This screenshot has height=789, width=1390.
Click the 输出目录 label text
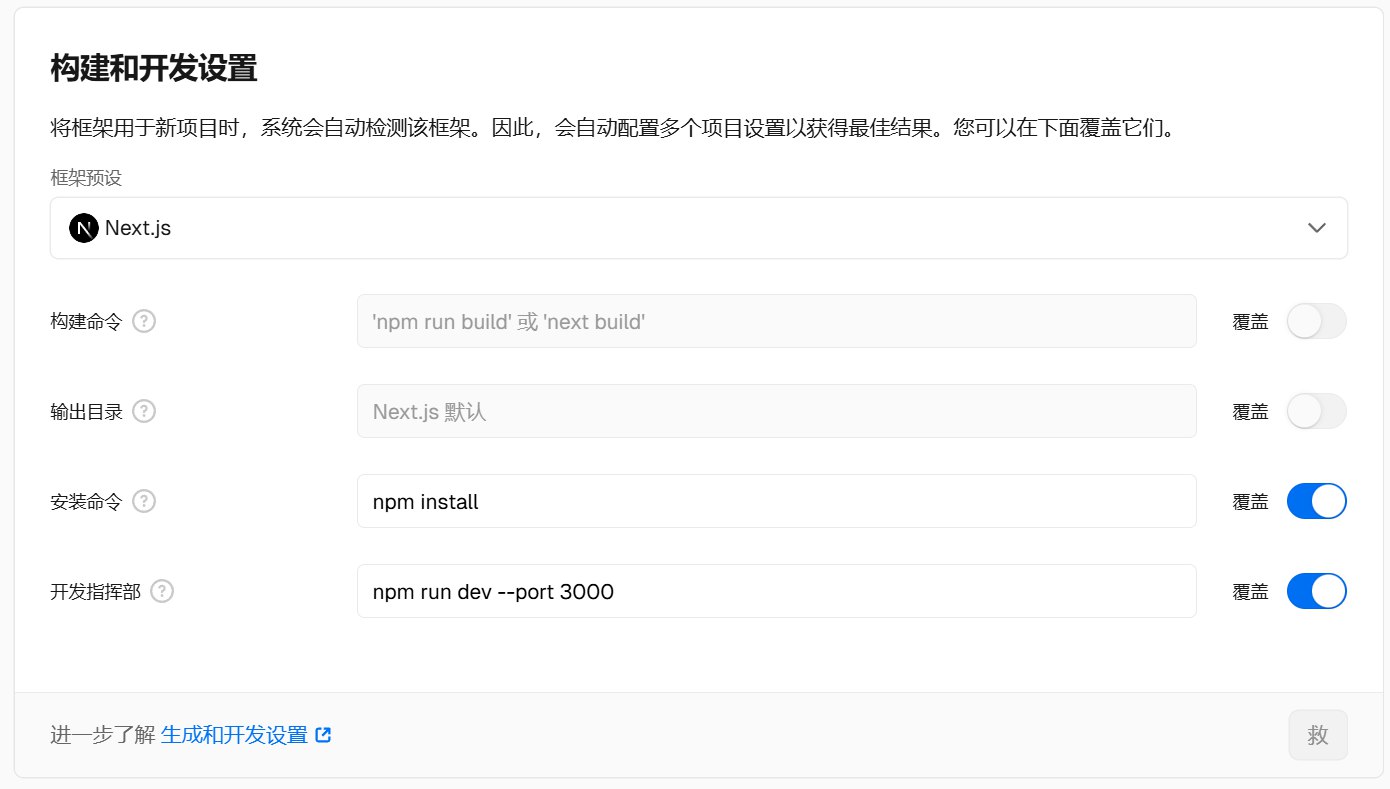click(x=86, y=412)
